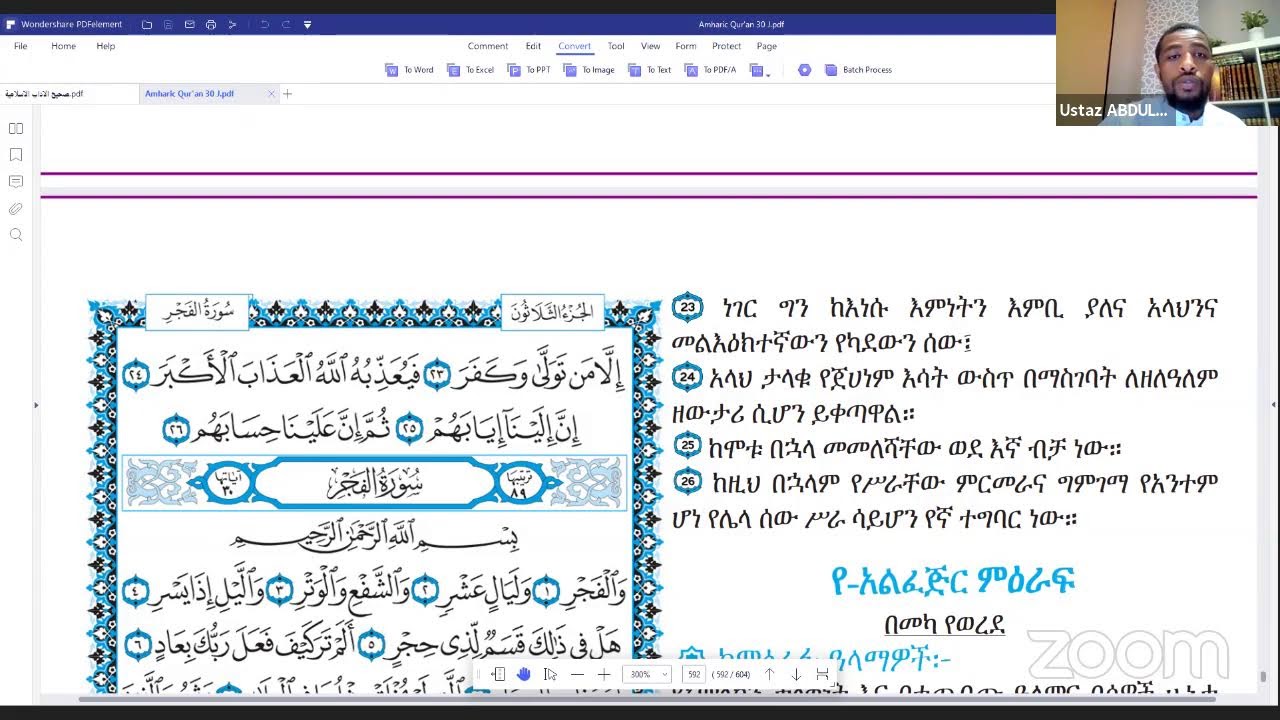Select the Hand pan tool
1280x720 pixels.
pos(524,675)
